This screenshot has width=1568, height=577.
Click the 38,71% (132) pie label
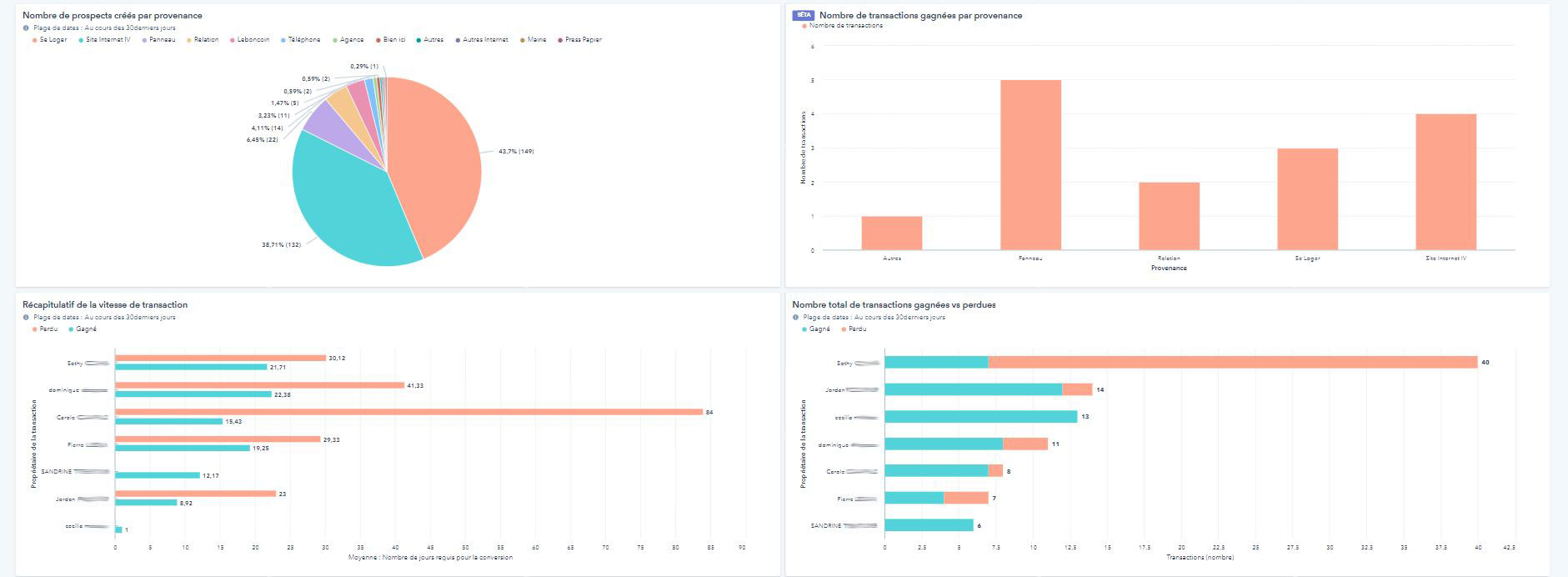tap(281, 244)
